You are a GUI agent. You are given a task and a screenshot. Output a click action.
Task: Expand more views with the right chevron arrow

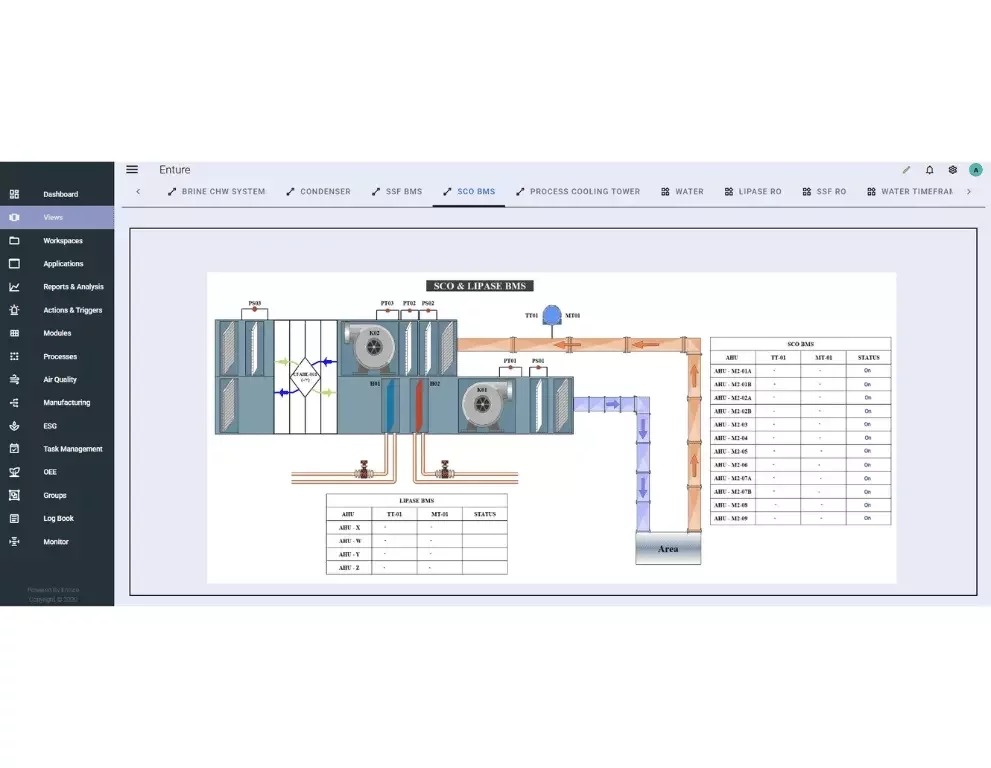[968, 191]
